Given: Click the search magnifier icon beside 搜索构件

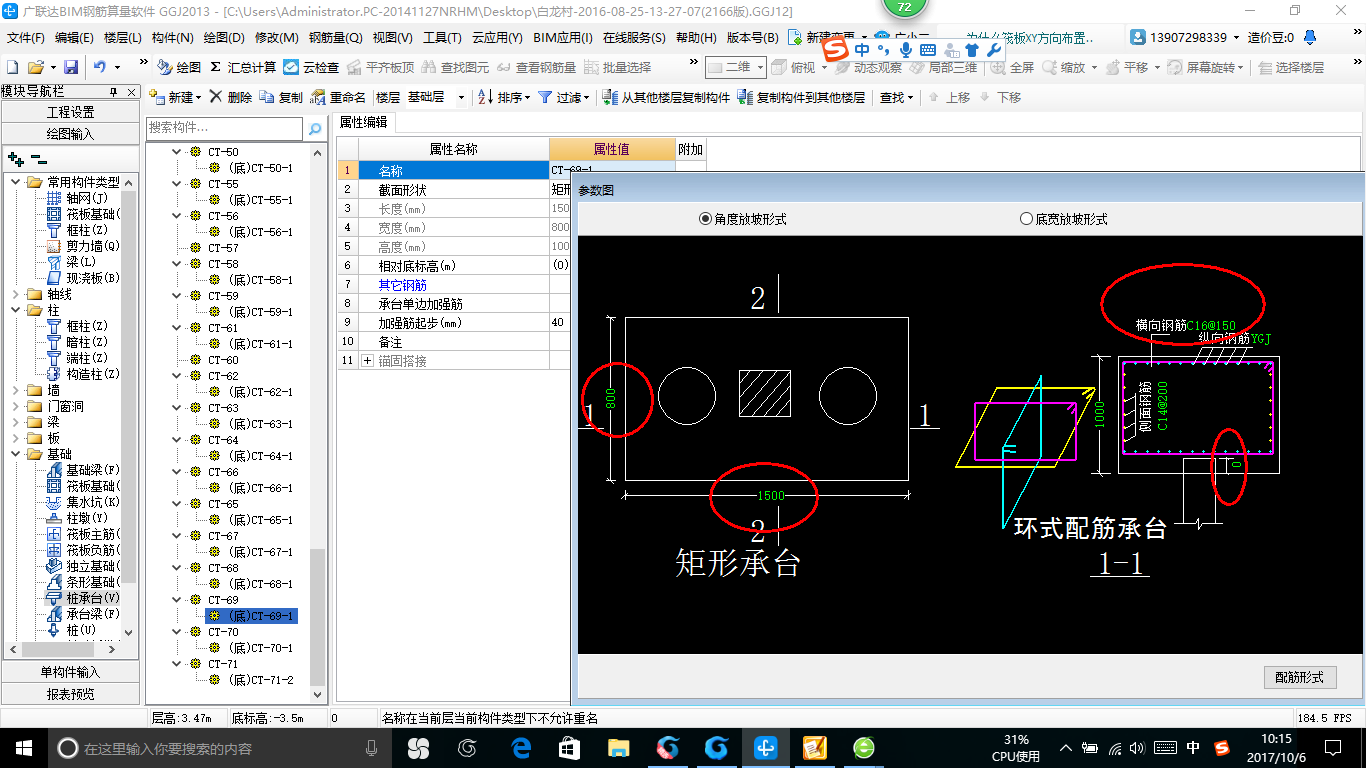Looking at the screenshot, I should point(315,129).
